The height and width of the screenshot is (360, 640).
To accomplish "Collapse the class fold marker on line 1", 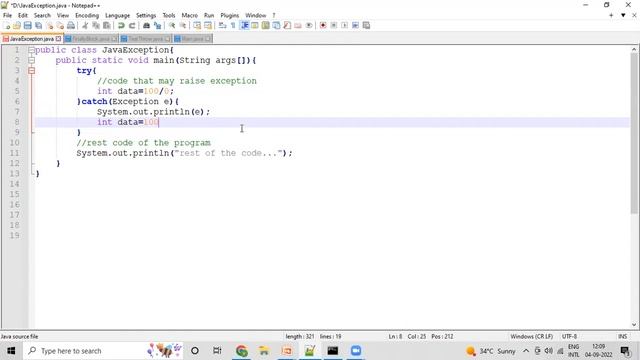I will 31,50.
